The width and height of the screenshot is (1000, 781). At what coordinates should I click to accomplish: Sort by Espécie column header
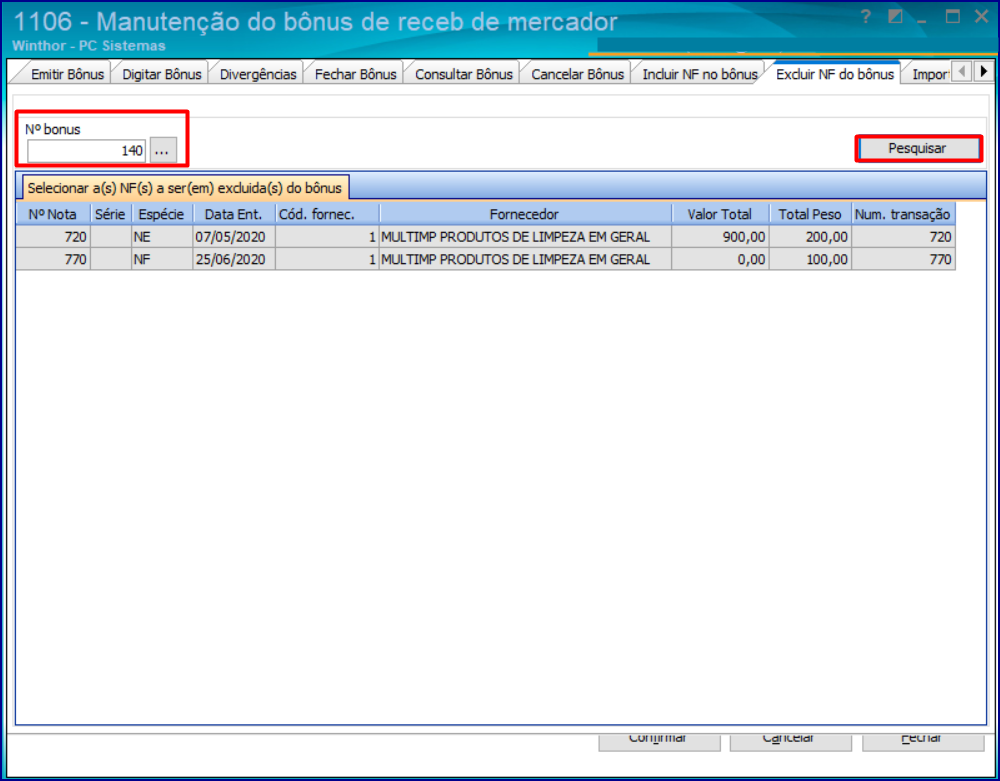pos(161,214)
